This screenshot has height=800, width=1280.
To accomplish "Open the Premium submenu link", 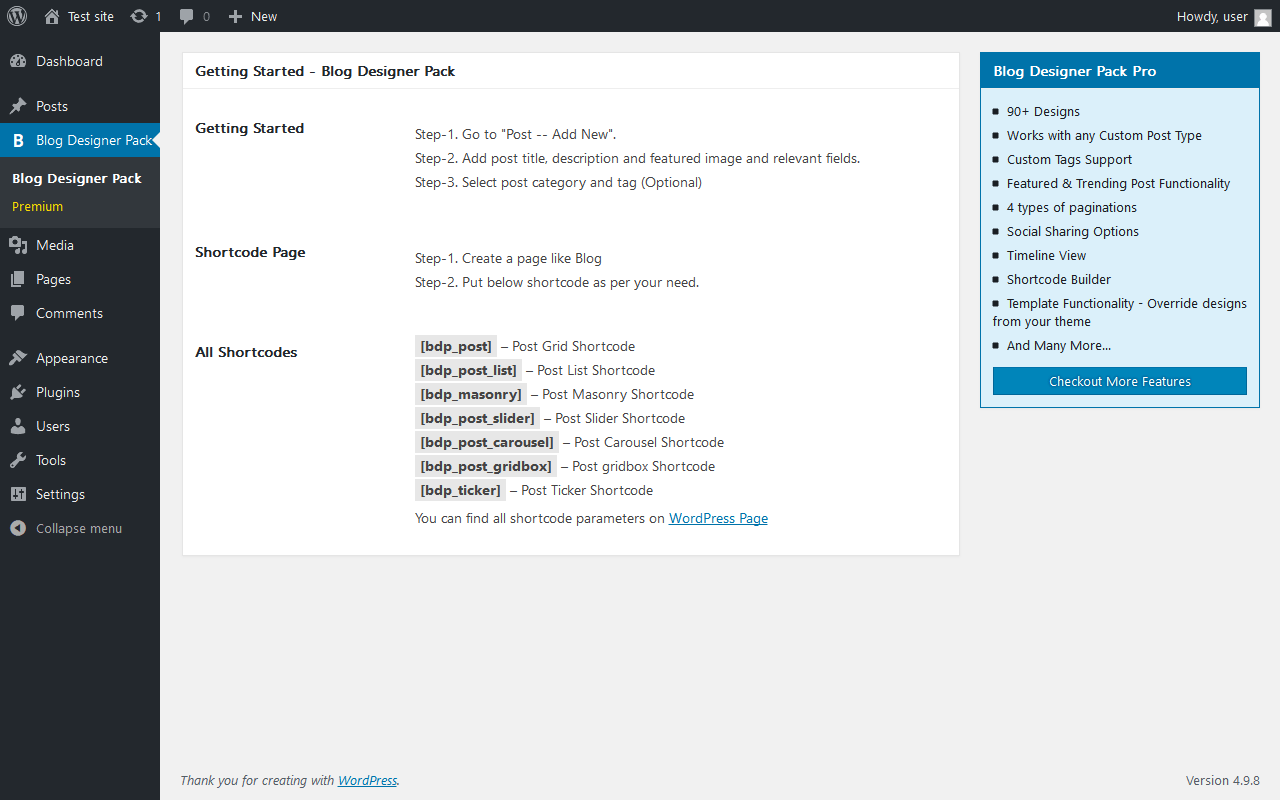I will (37, 206).
